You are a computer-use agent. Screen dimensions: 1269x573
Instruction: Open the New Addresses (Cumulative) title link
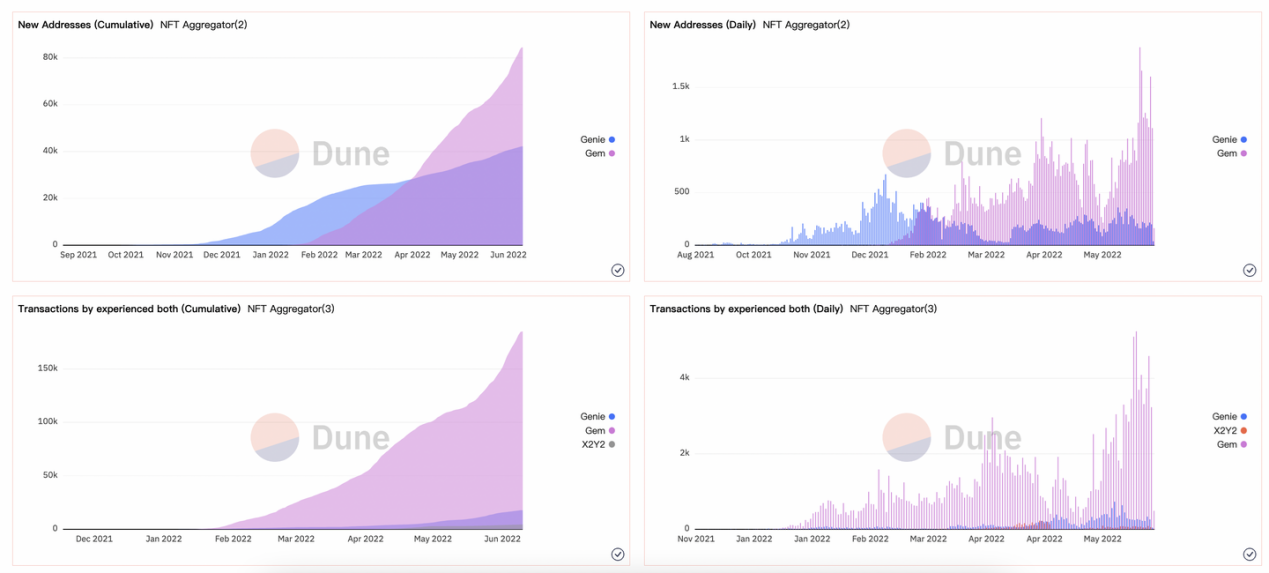(x=86, y=24)
